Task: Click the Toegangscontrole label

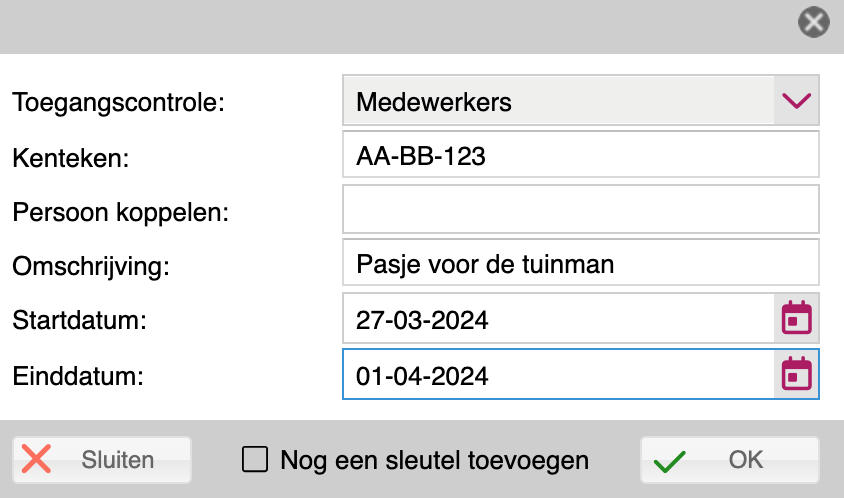Action: (118, 102)
